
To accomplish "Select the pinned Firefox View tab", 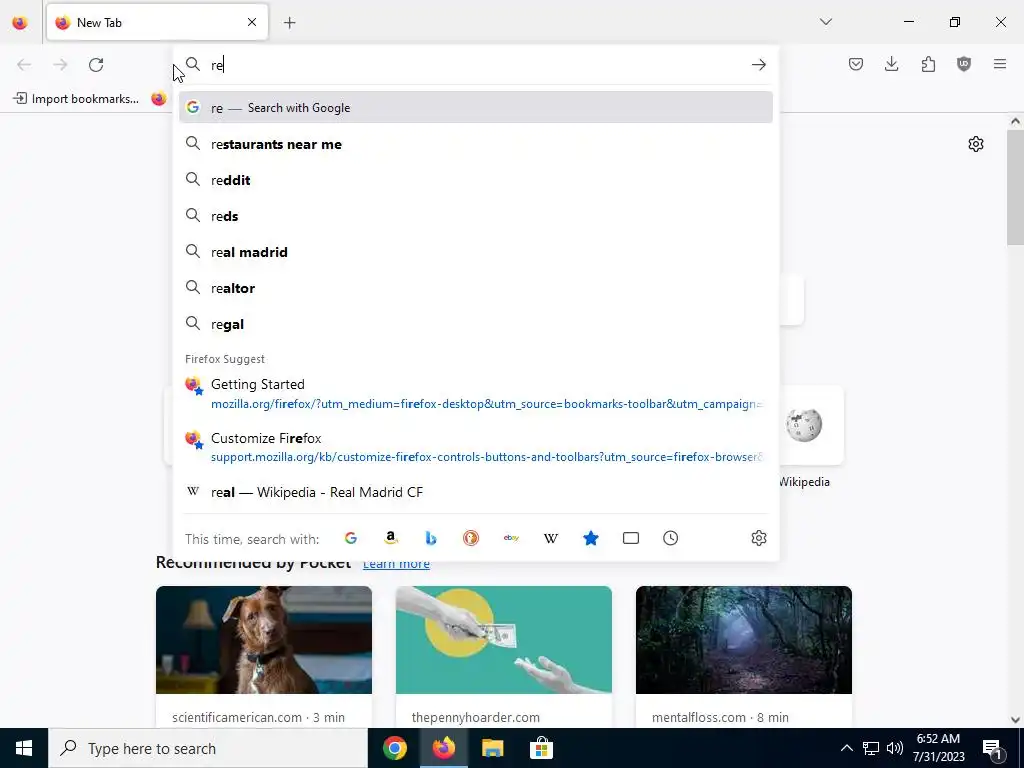I will pos(20,23).
